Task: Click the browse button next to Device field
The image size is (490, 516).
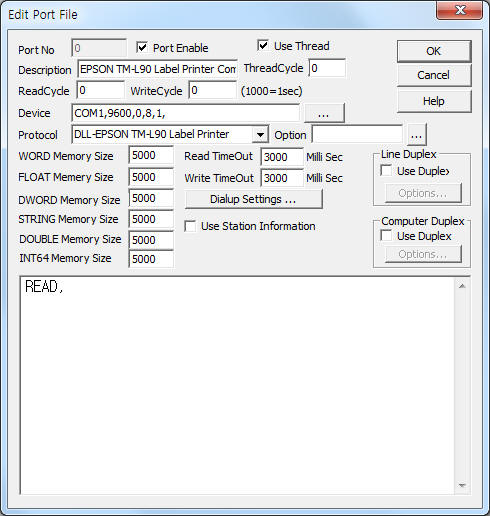Action: 324,113
